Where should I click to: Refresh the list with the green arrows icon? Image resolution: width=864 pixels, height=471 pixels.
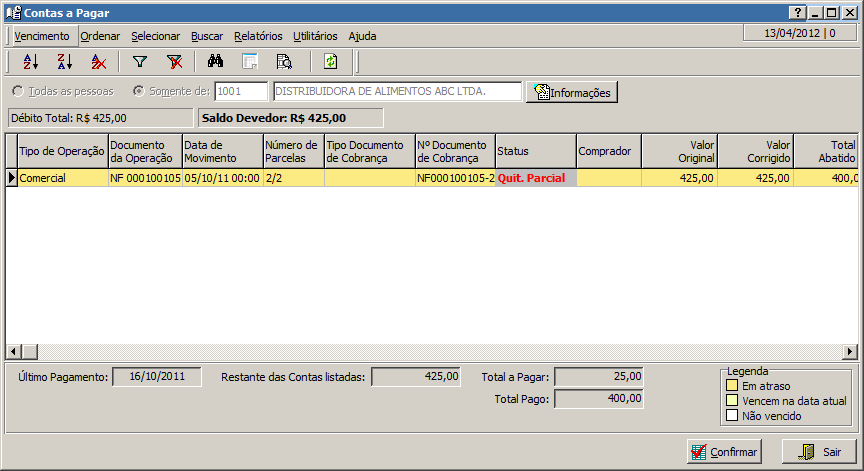[x=330, y=62]
